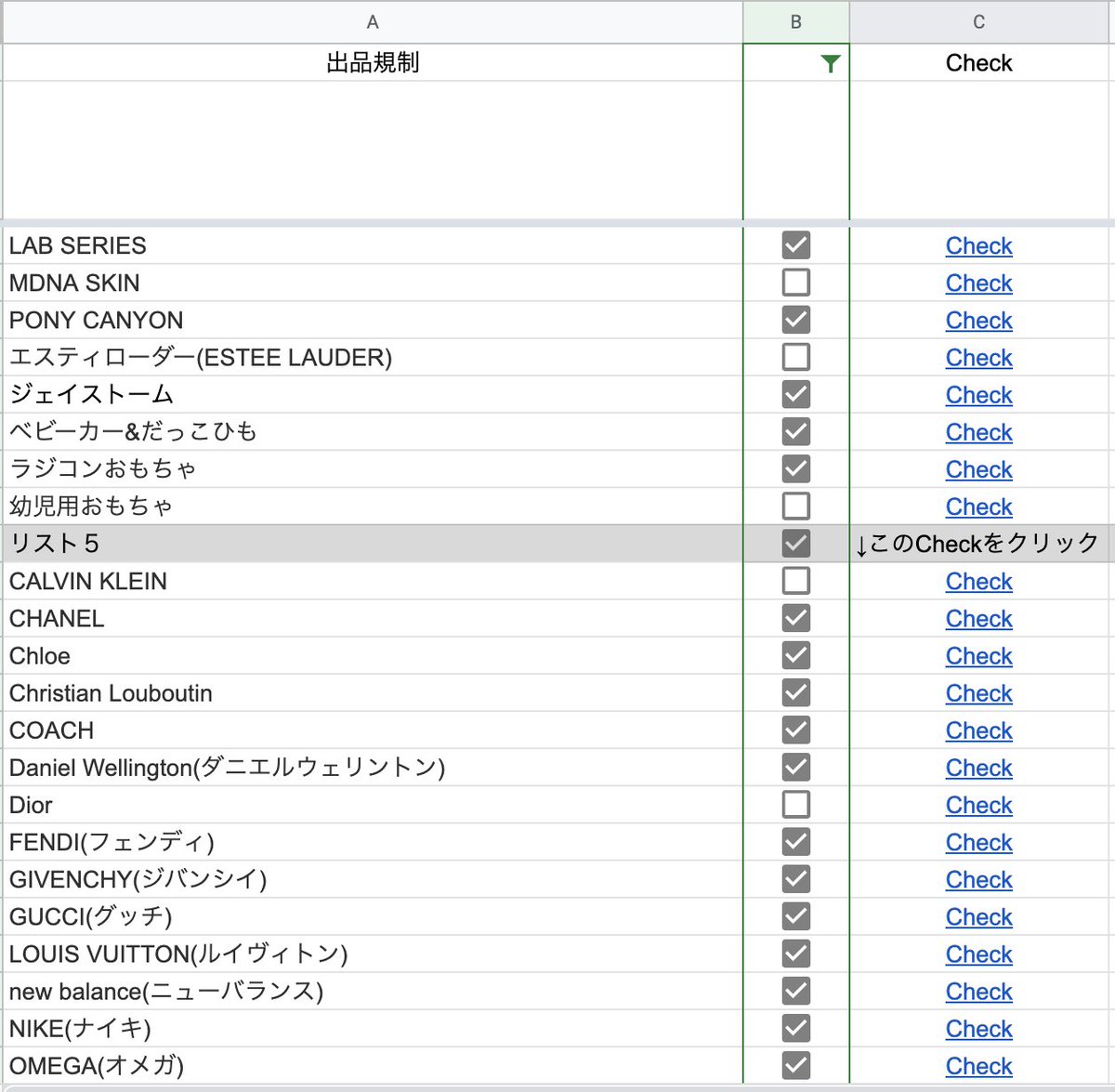Toggle the checkbox for エスティローダー(ESTEE LAUDER)

pos(795,357)
